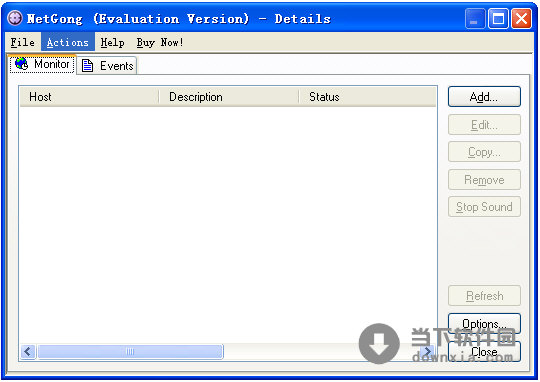Open the Buy Now! menu

(160, 42)
